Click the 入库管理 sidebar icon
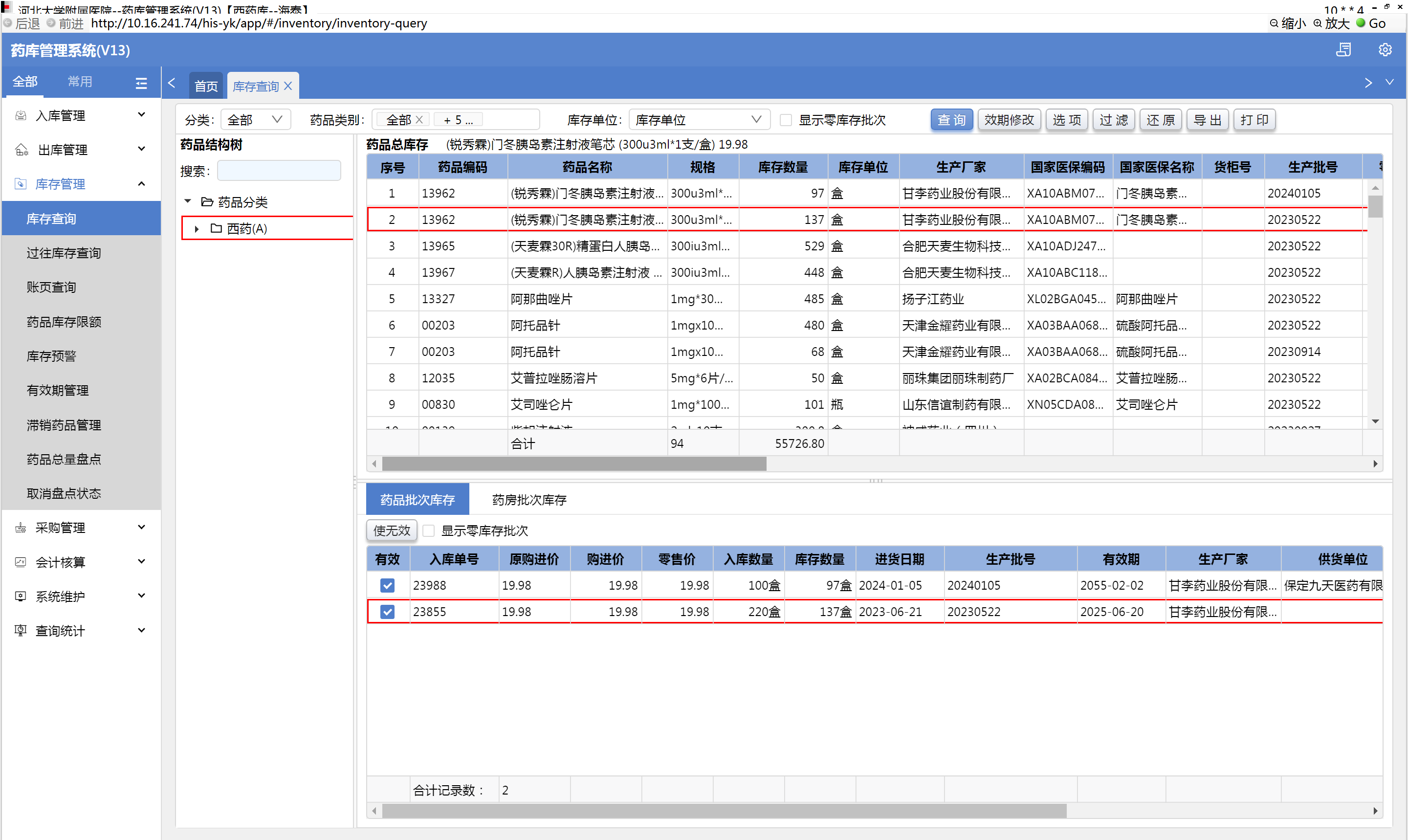This screenshot has height=840, width=1408. pos(21,115)
